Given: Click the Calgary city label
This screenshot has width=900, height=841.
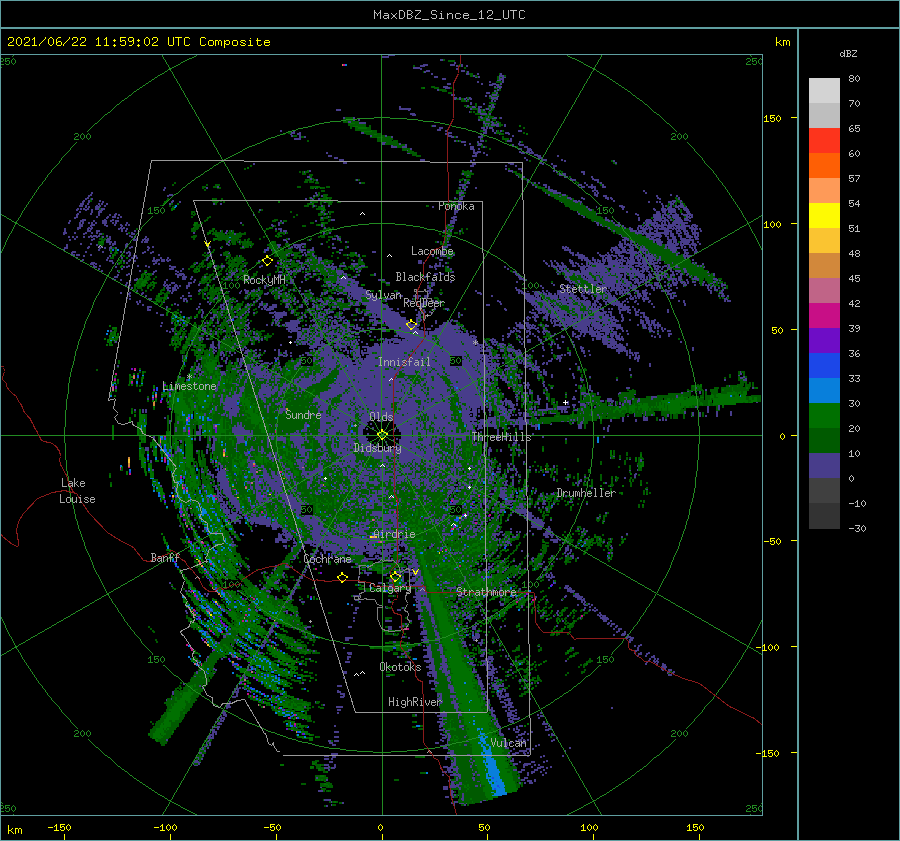Looking at the screenshot, I should click(x=390, y=588).
